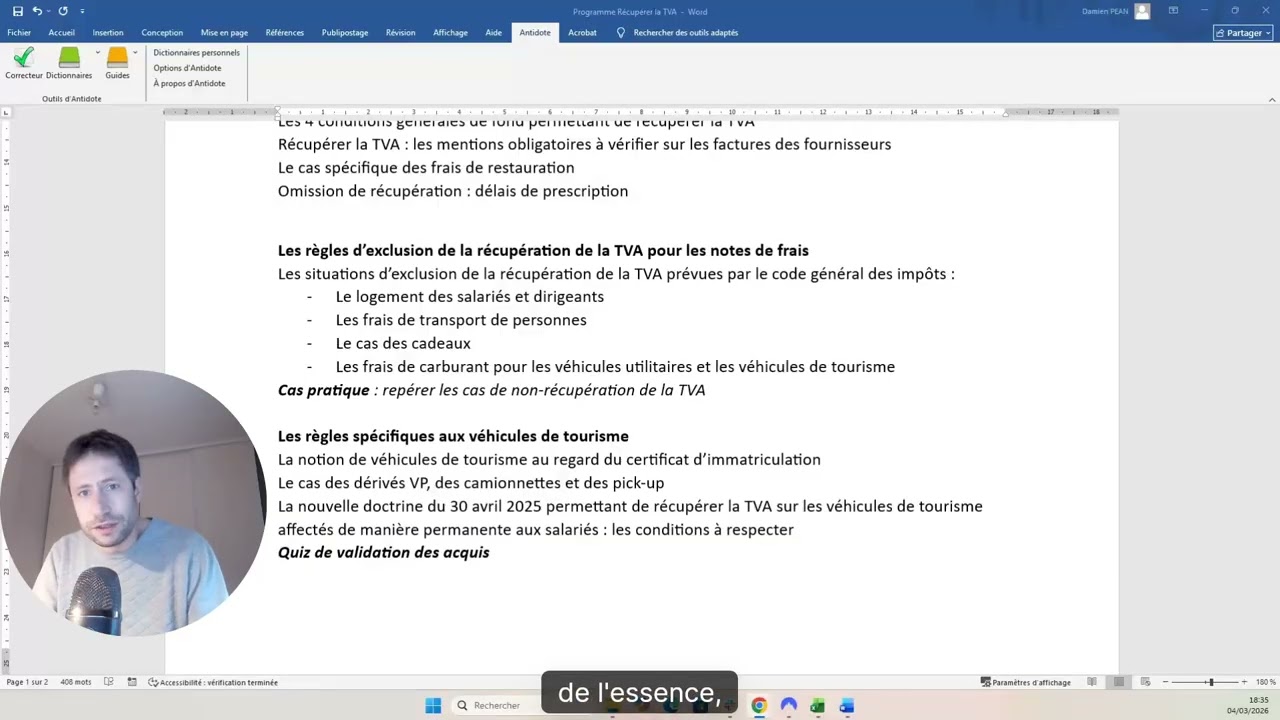Viewport: 1280px width, 720px height.
Task: Switch to the Révision ribbon tab
Action: coord(400,32)
